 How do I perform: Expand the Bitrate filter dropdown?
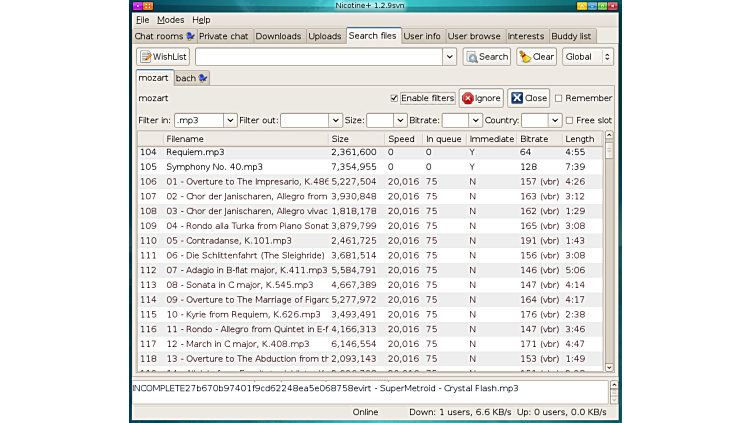coord(476,120)
